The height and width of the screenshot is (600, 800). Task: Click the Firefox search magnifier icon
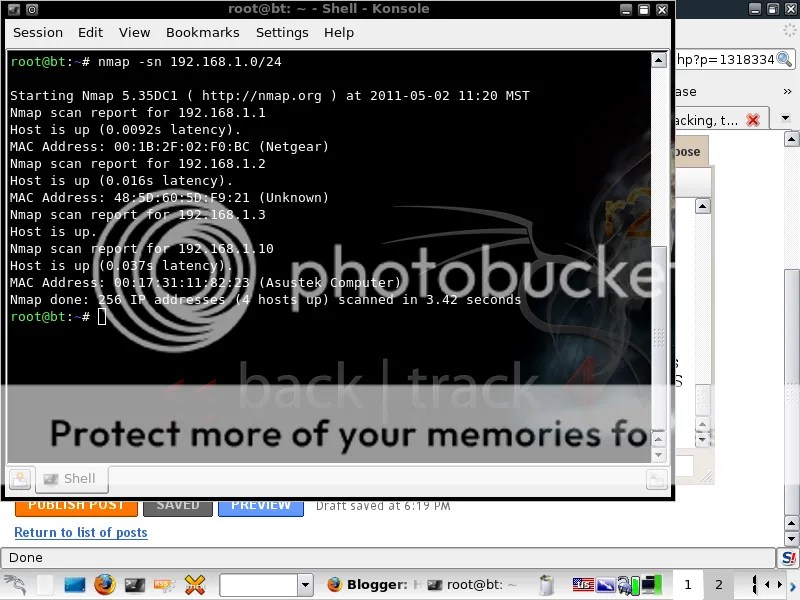tap(785, 60)
